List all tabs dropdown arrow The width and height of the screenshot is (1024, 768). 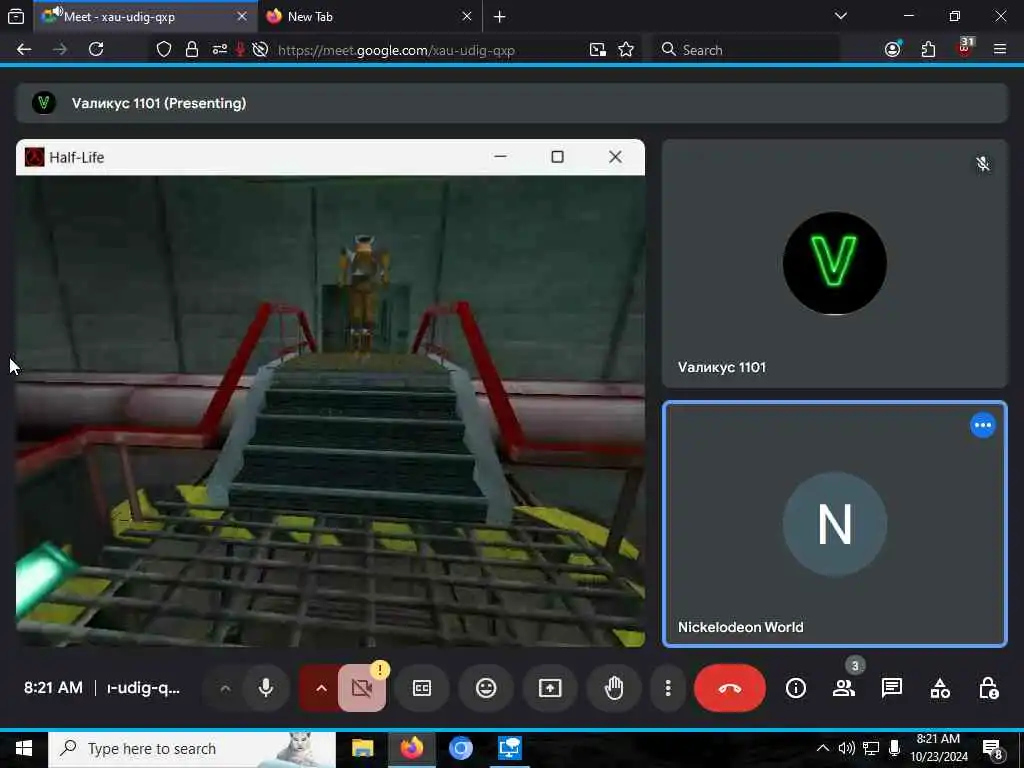[840, 16]
